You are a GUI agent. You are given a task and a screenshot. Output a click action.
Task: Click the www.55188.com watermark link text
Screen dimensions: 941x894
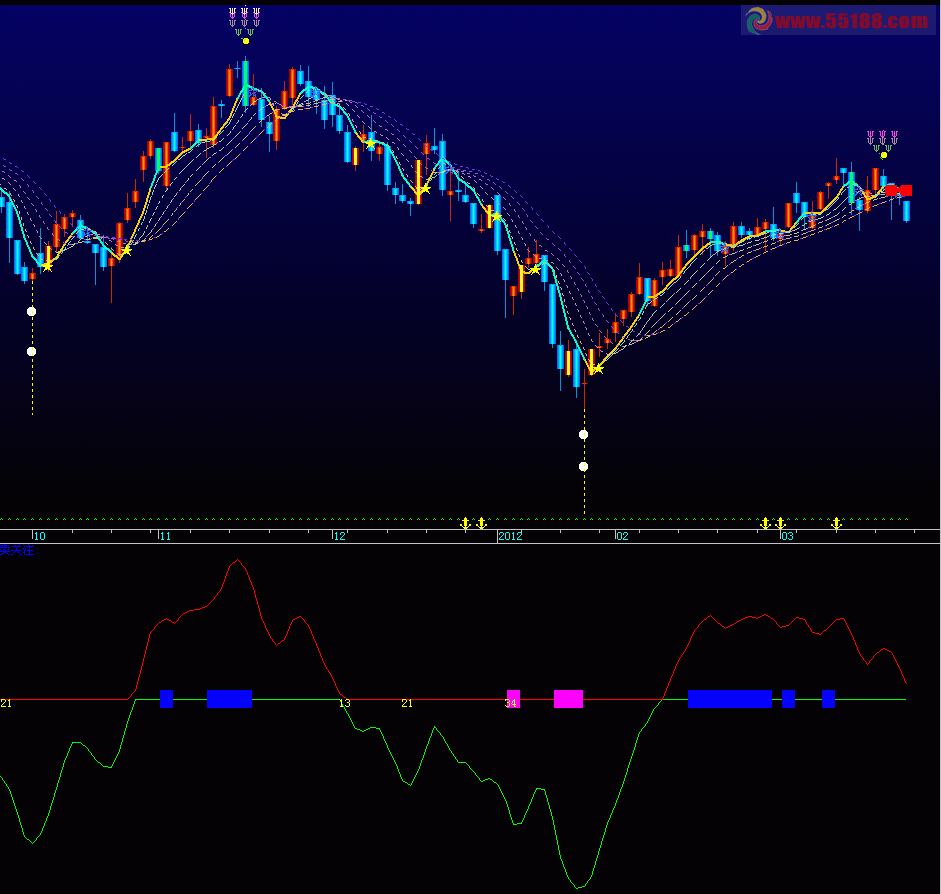point(851,20)
